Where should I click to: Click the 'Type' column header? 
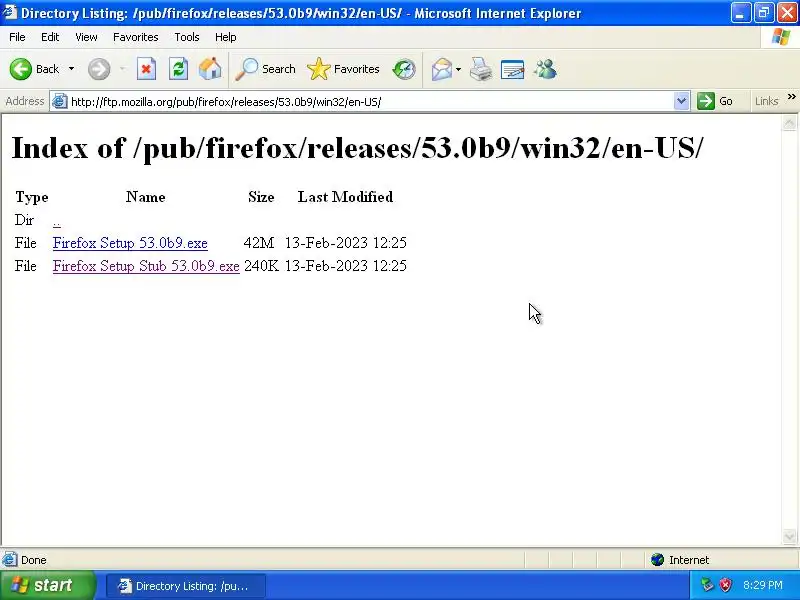pos(32,197)
